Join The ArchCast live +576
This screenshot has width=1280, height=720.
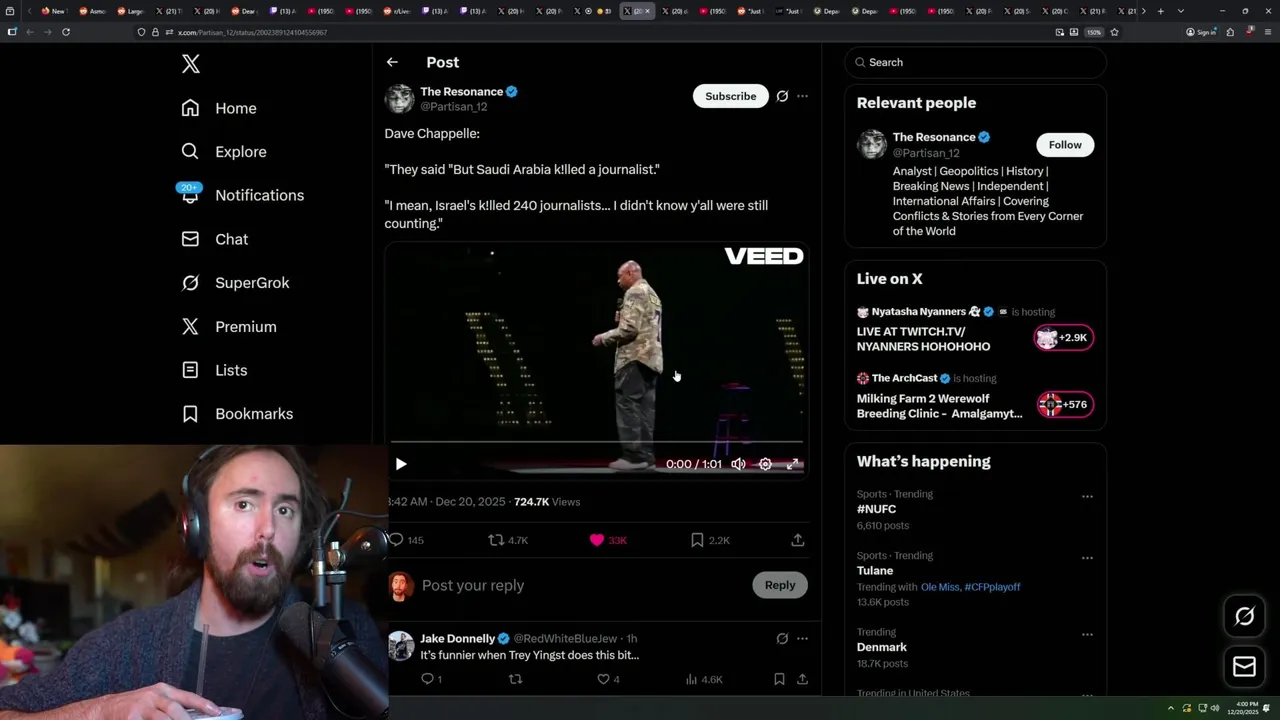coord(1064,405)
